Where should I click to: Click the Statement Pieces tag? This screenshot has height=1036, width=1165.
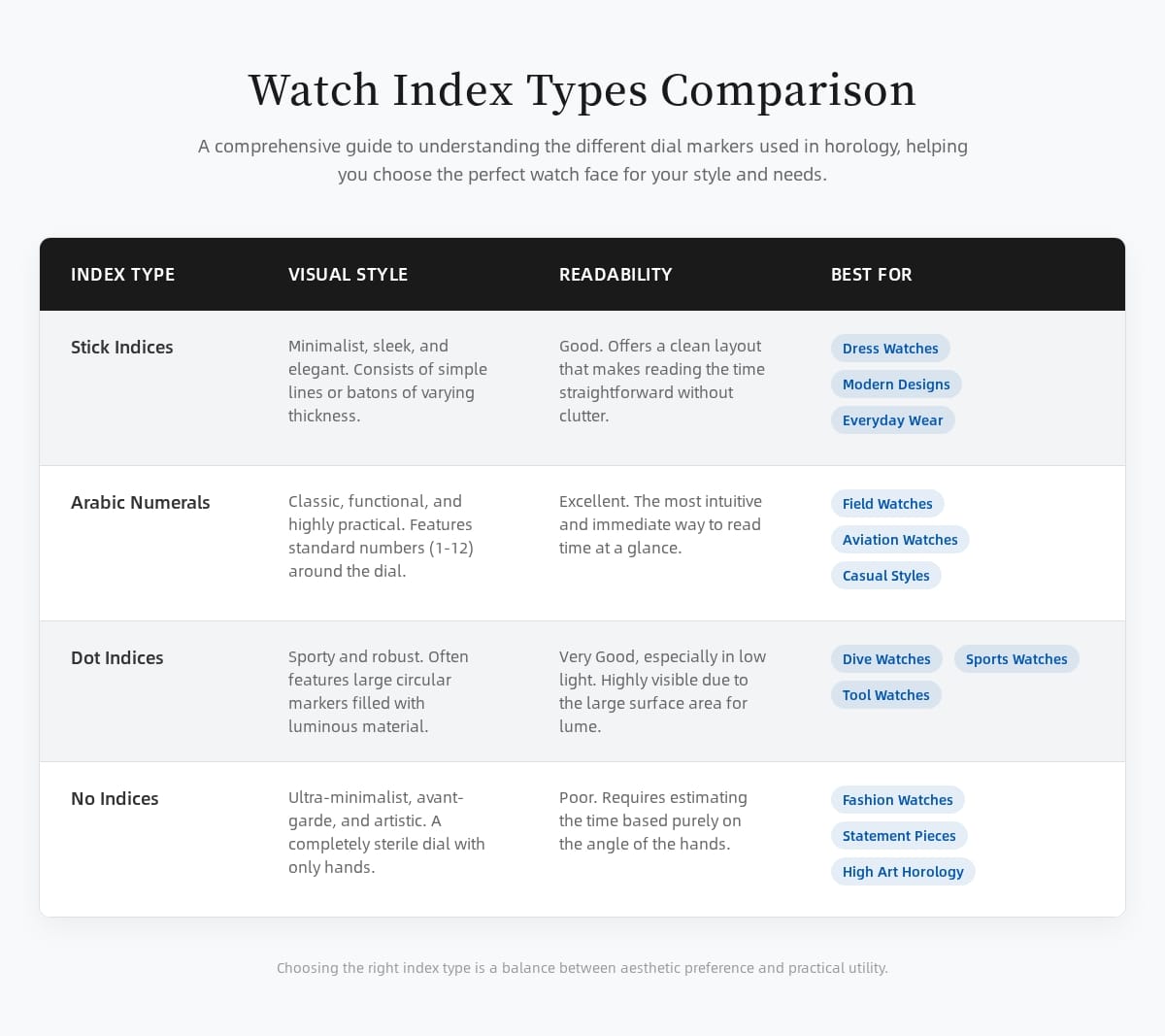(899, 836)
